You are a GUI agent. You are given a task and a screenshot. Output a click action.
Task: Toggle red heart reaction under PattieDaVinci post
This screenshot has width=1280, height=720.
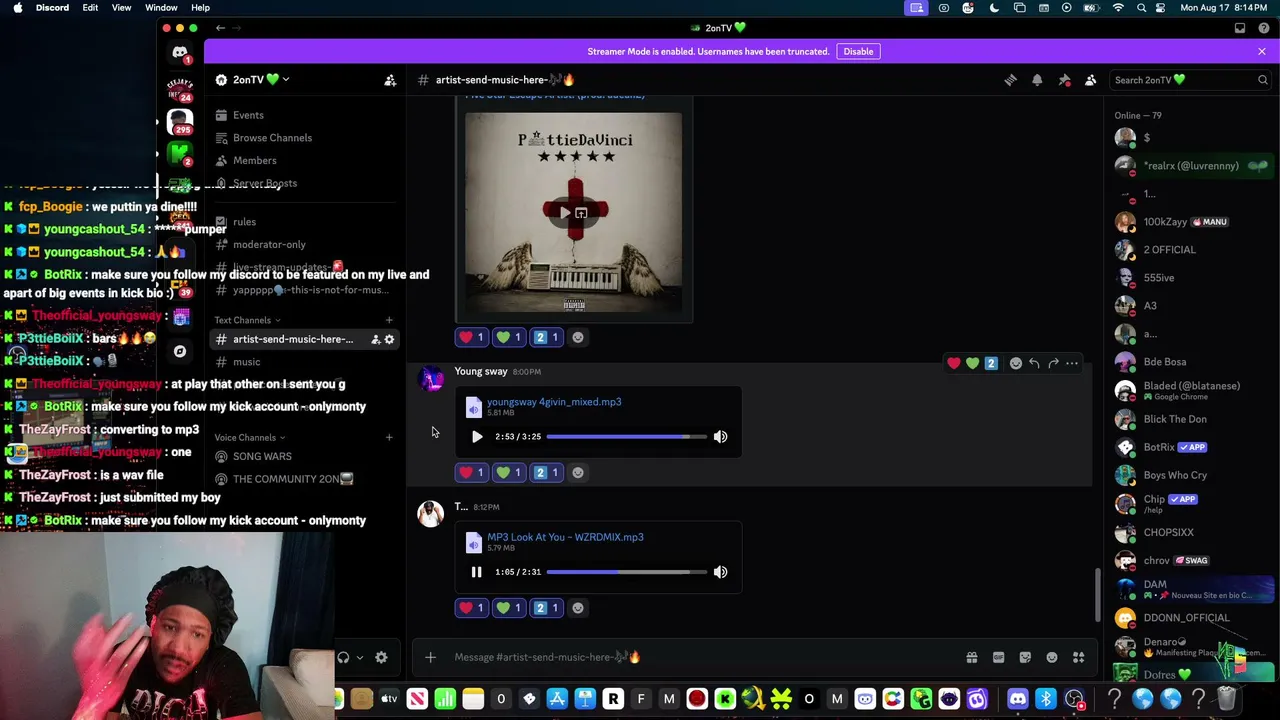coord(471,337)
